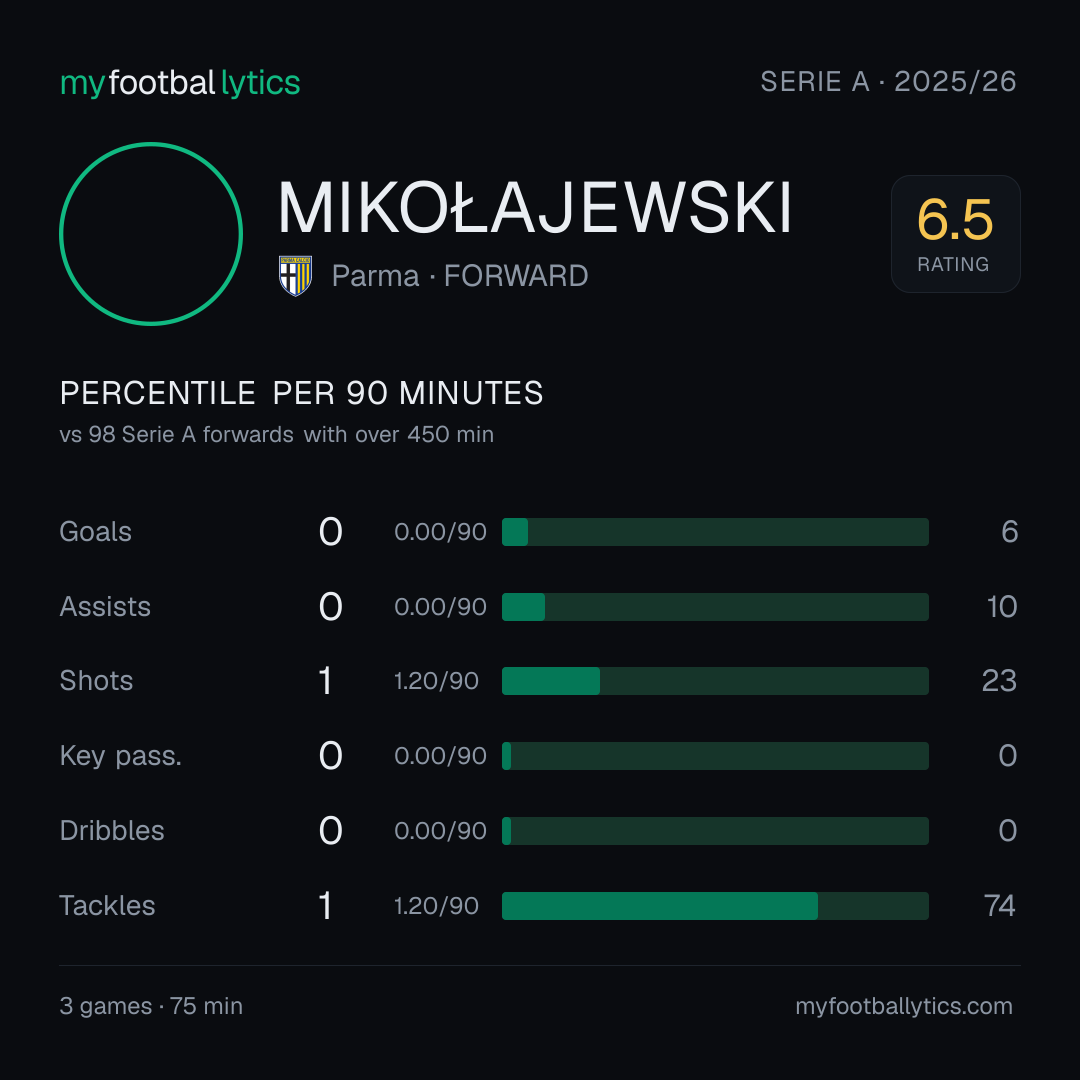1080x1080 pixels.
Task: Click the 3 games · 75 min footer text
Action: (x=151, y=1006)
